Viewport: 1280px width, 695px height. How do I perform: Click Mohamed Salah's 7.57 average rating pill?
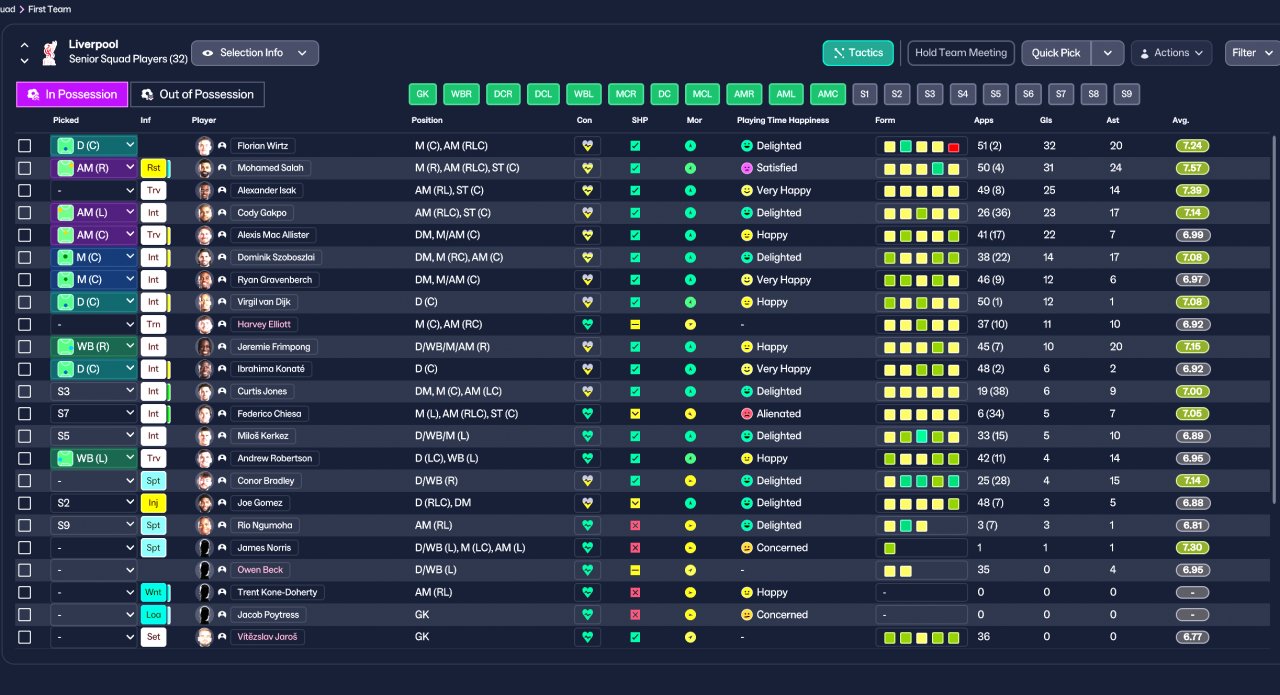pos(1193,168)
